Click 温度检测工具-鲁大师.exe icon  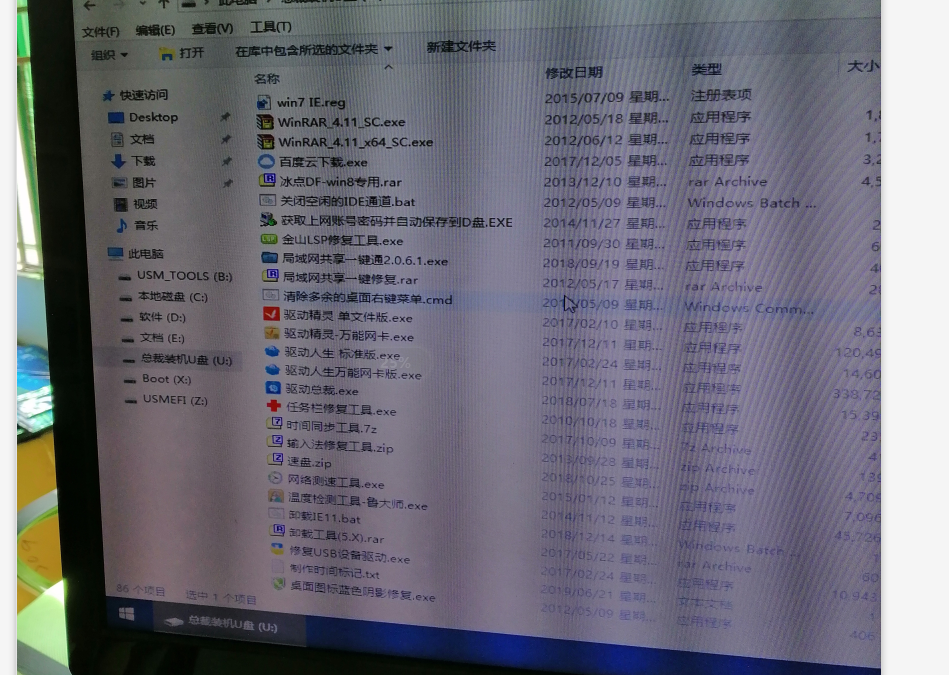click(277, 497)
